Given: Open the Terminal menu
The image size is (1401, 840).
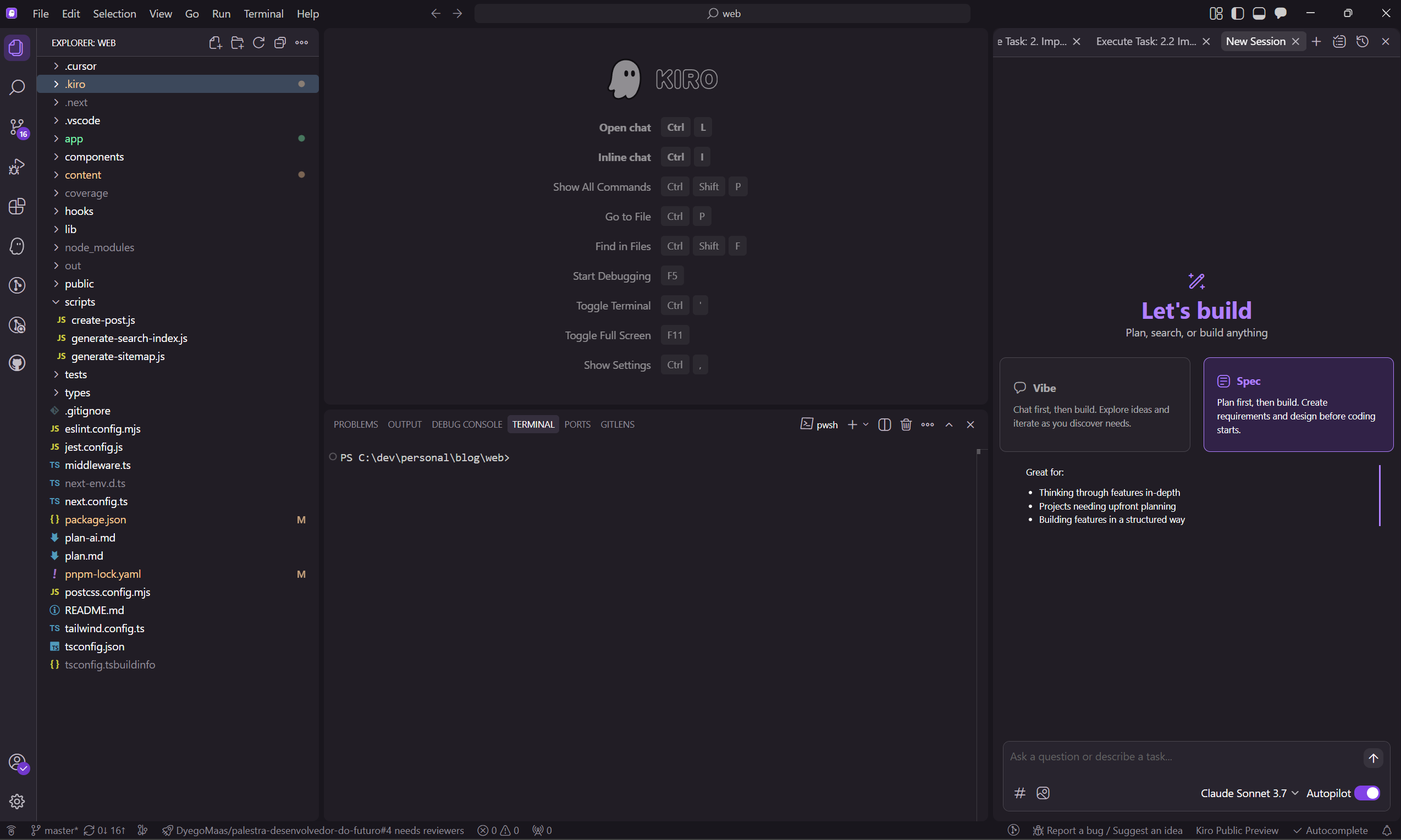Looking at the screenshot, I should tap(263, 14).
